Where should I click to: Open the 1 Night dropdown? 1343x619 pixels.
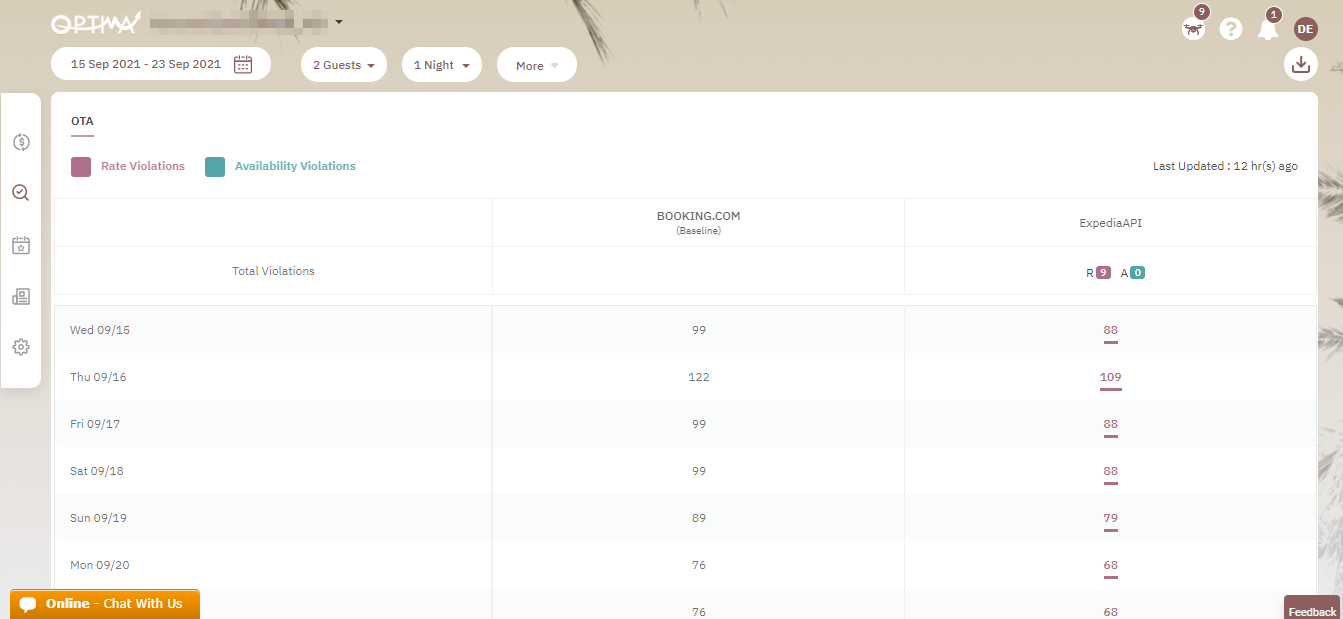click(x=442, y=65)
